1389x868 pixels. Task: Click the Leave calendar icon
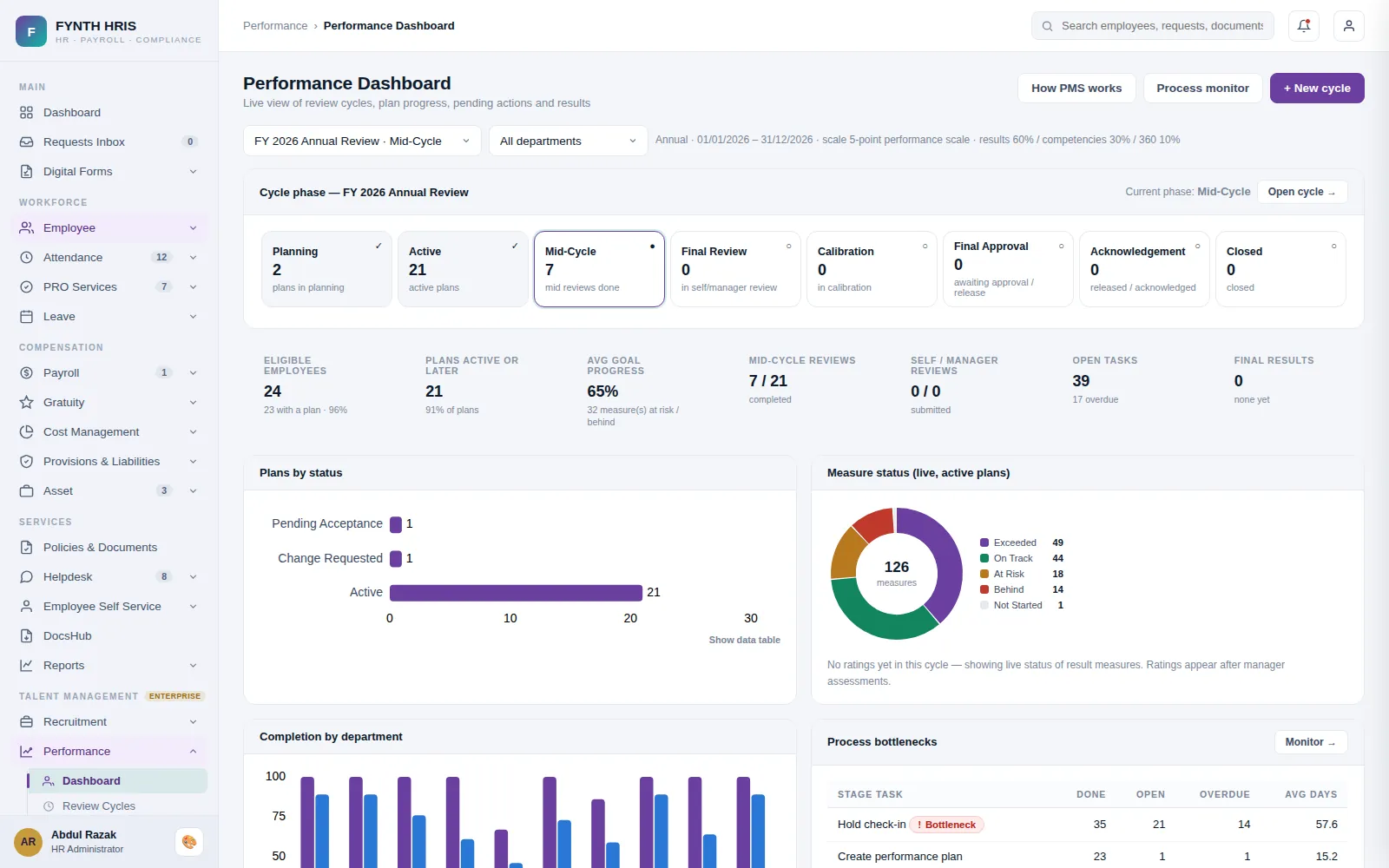click(26, 317)
